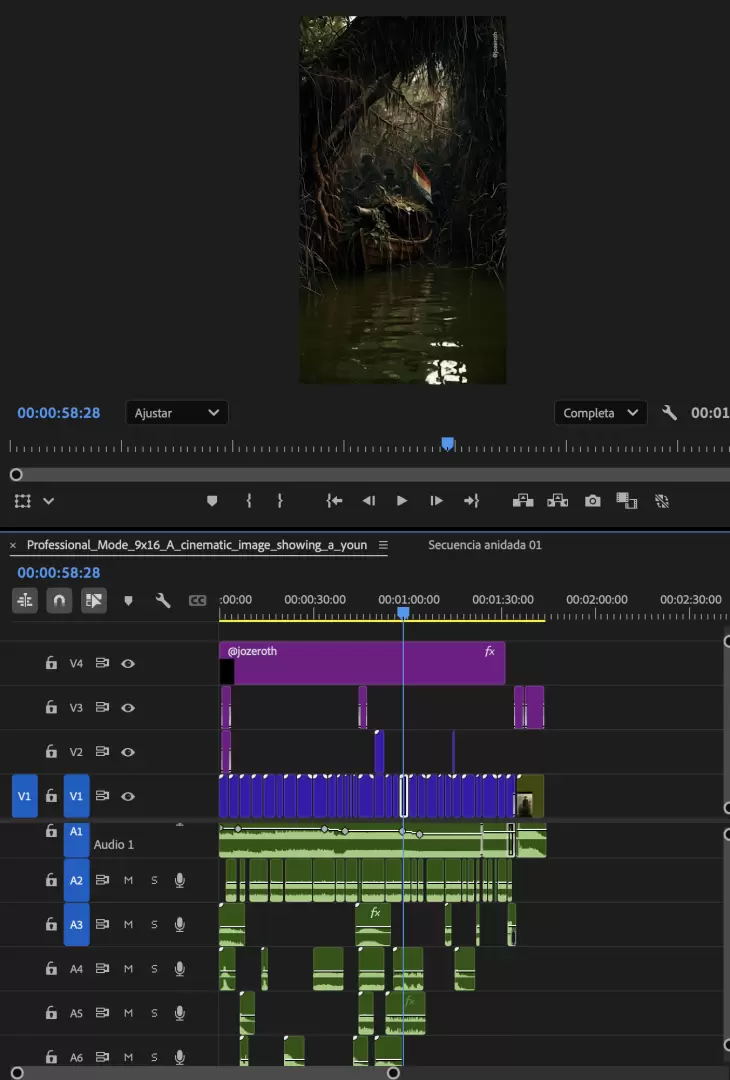
Task: Toggle lock on track A5
Action: click(x=51, y=1012)
